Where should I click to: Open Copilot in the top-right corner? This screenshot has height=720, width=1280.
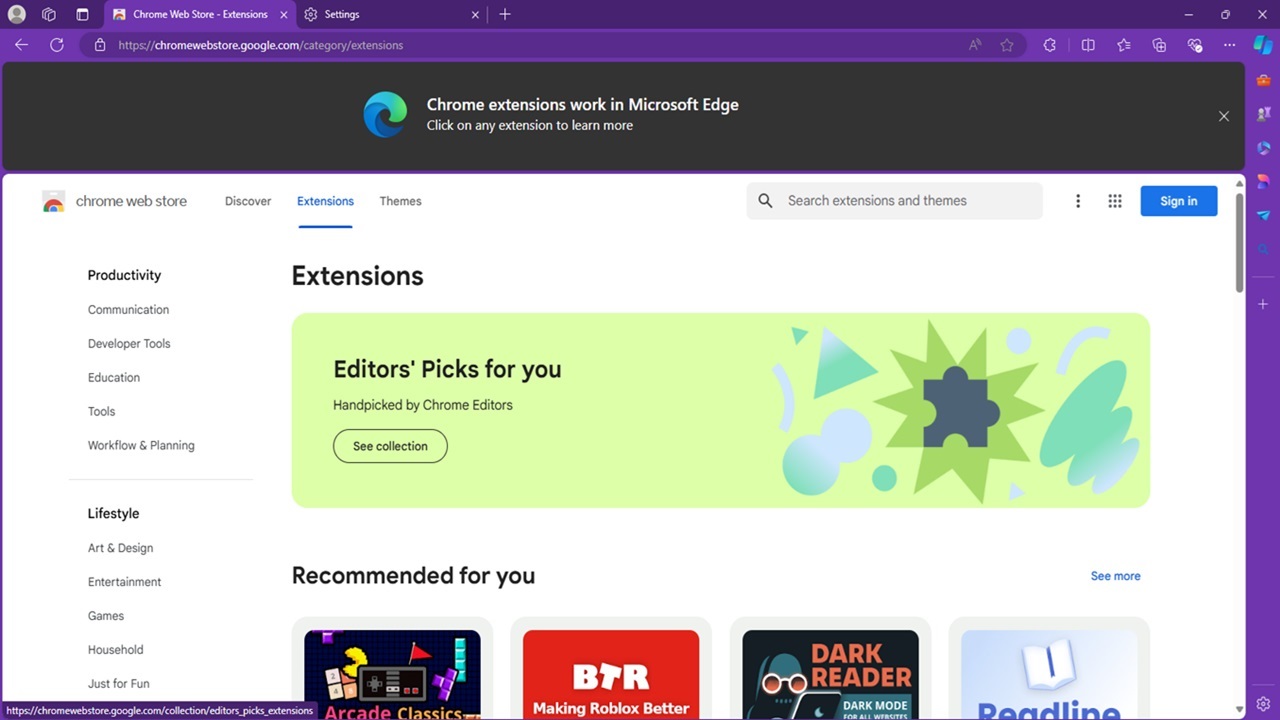1262,45
